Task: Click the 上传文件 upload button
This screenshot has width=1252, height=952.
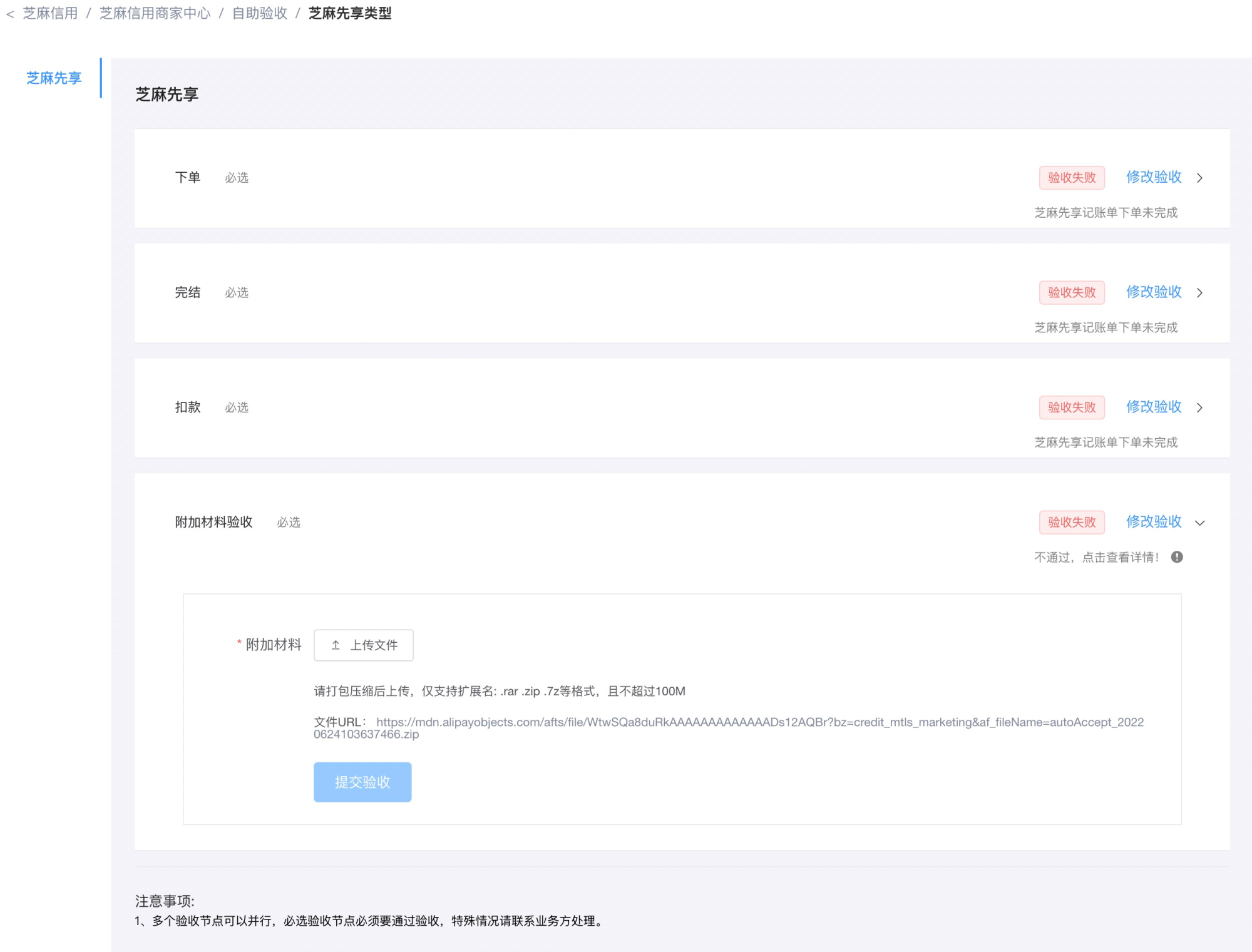Action: click(363, 645)
